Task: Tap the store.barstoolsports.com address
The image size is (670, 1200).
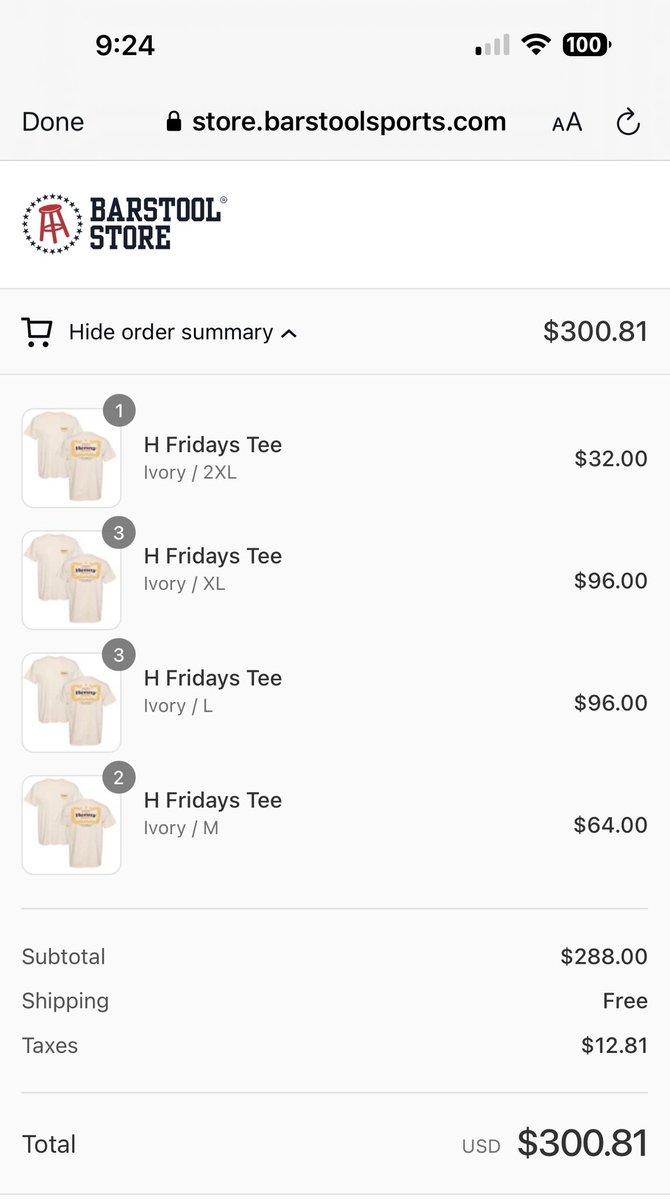Action: (x=349, y=122)
